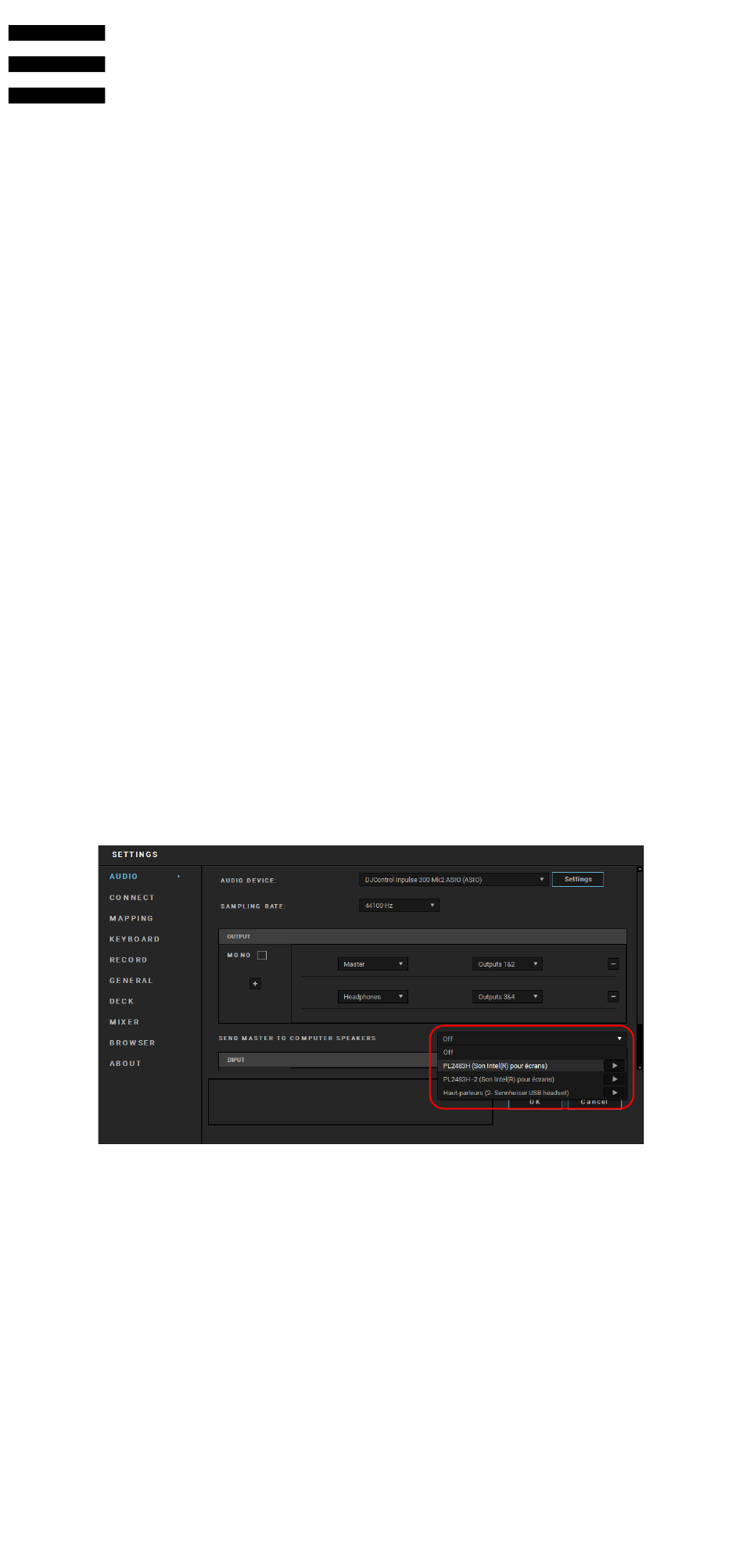Open the Audio settings category

[124, 877]
